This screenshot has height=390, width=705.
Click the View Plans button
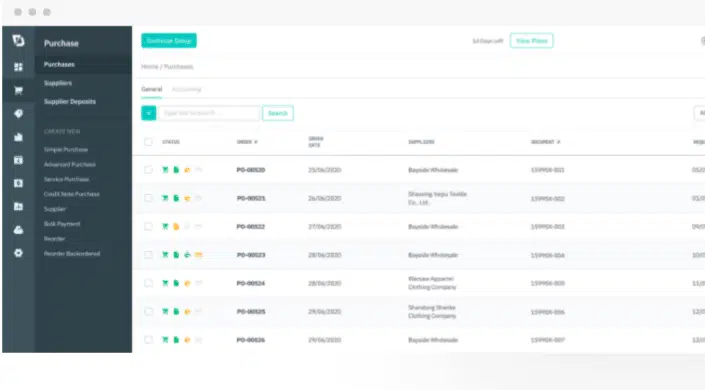[531, 40]
